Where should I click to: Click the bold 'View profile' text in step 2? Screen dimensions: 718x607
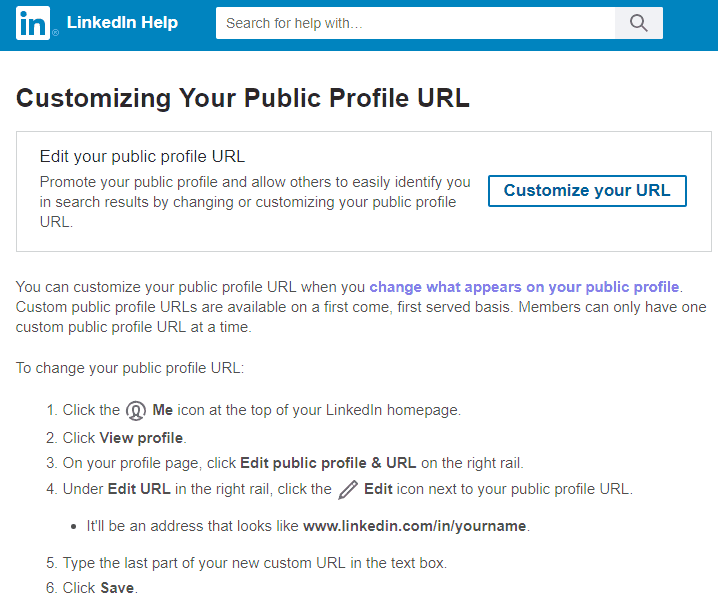[141, 438]
